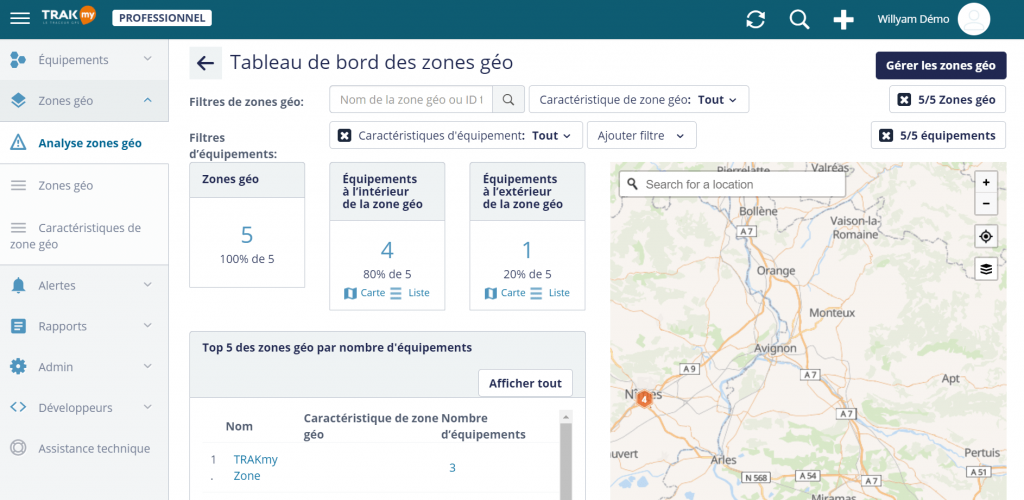Click the Nom de la zone géo input field
This screenshot has height=500, width=1024.
click(411, 100)
